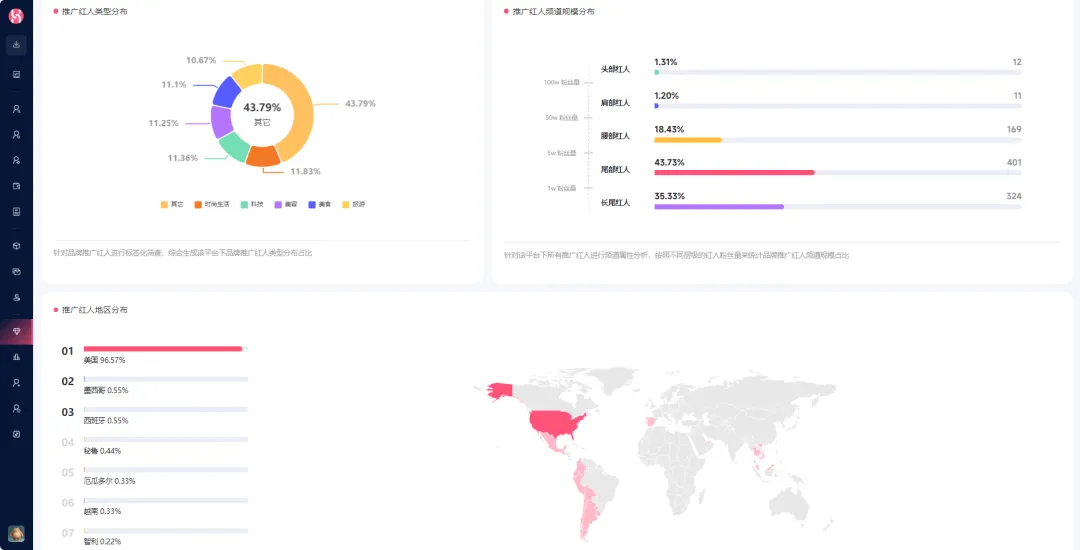1080x550 pixels.
Task: Click the purple 长尾红人 progress bar
Action: [719, 207]
